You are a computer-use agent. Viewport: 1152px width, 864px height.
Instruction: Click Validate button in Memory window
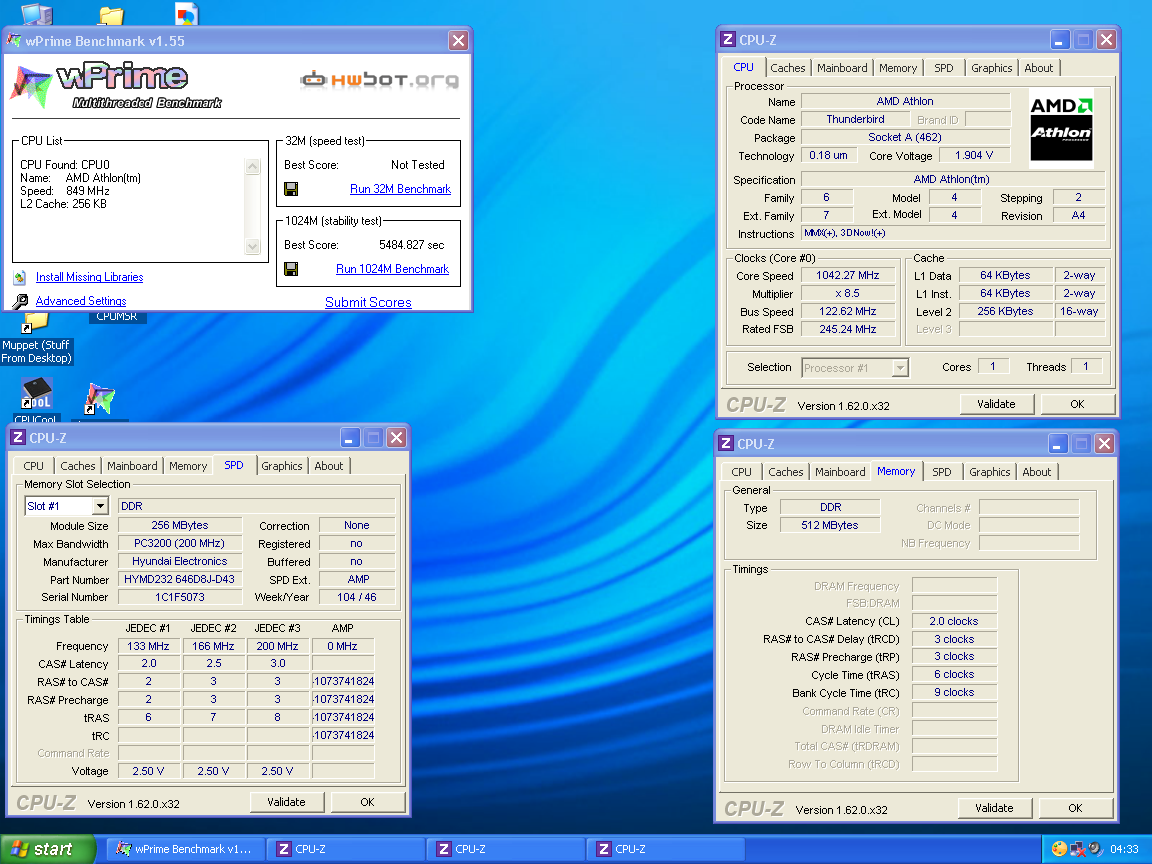point(994,808)
